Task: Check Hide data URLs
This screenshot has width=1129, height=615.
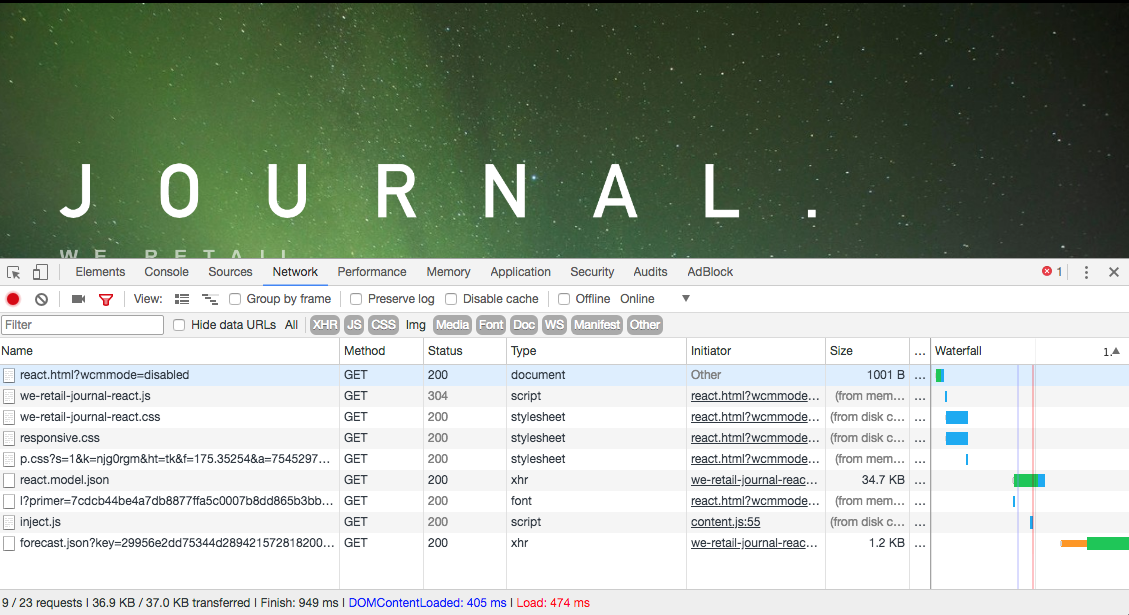Action: click(179, 325)
